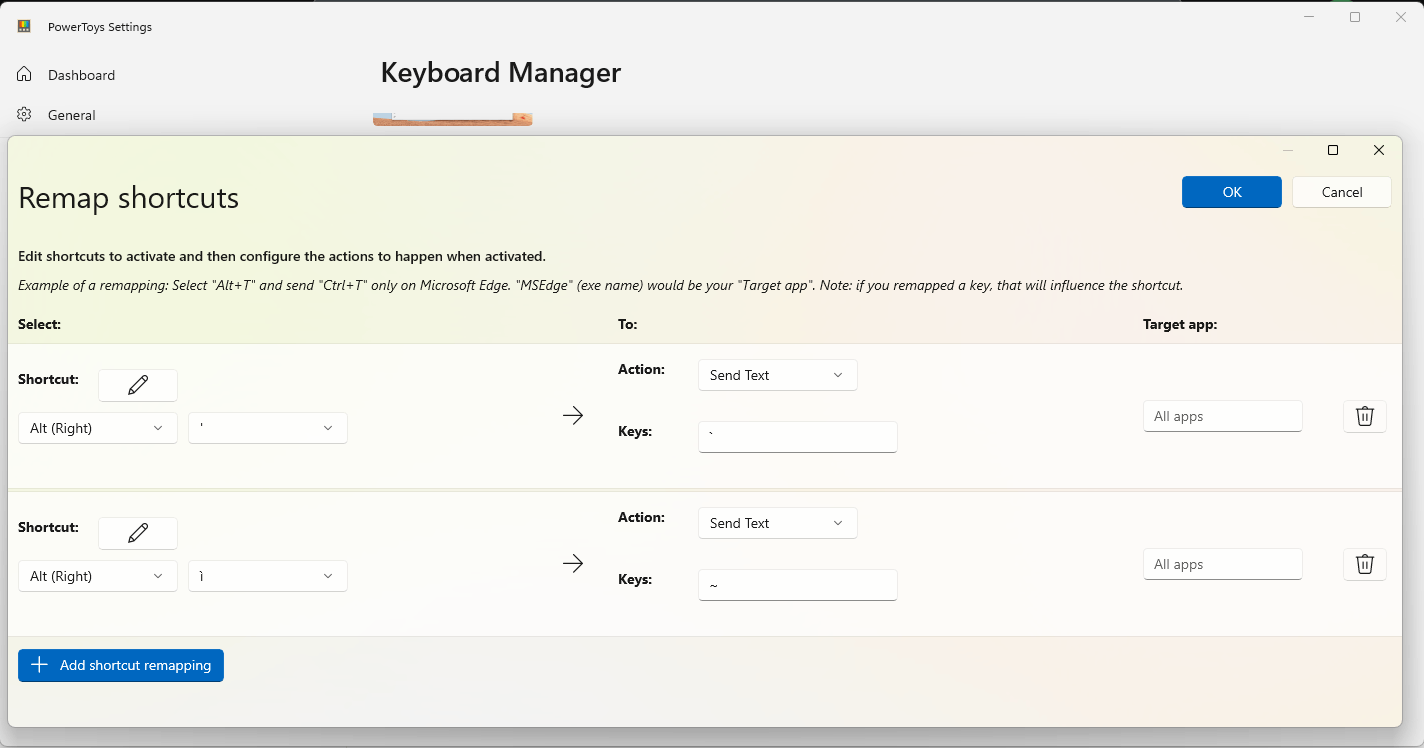This screenshot has height=748, width=1424.
Task: Select Dashboard in PowerToys Settings sidebar
Action: point(81,75)
